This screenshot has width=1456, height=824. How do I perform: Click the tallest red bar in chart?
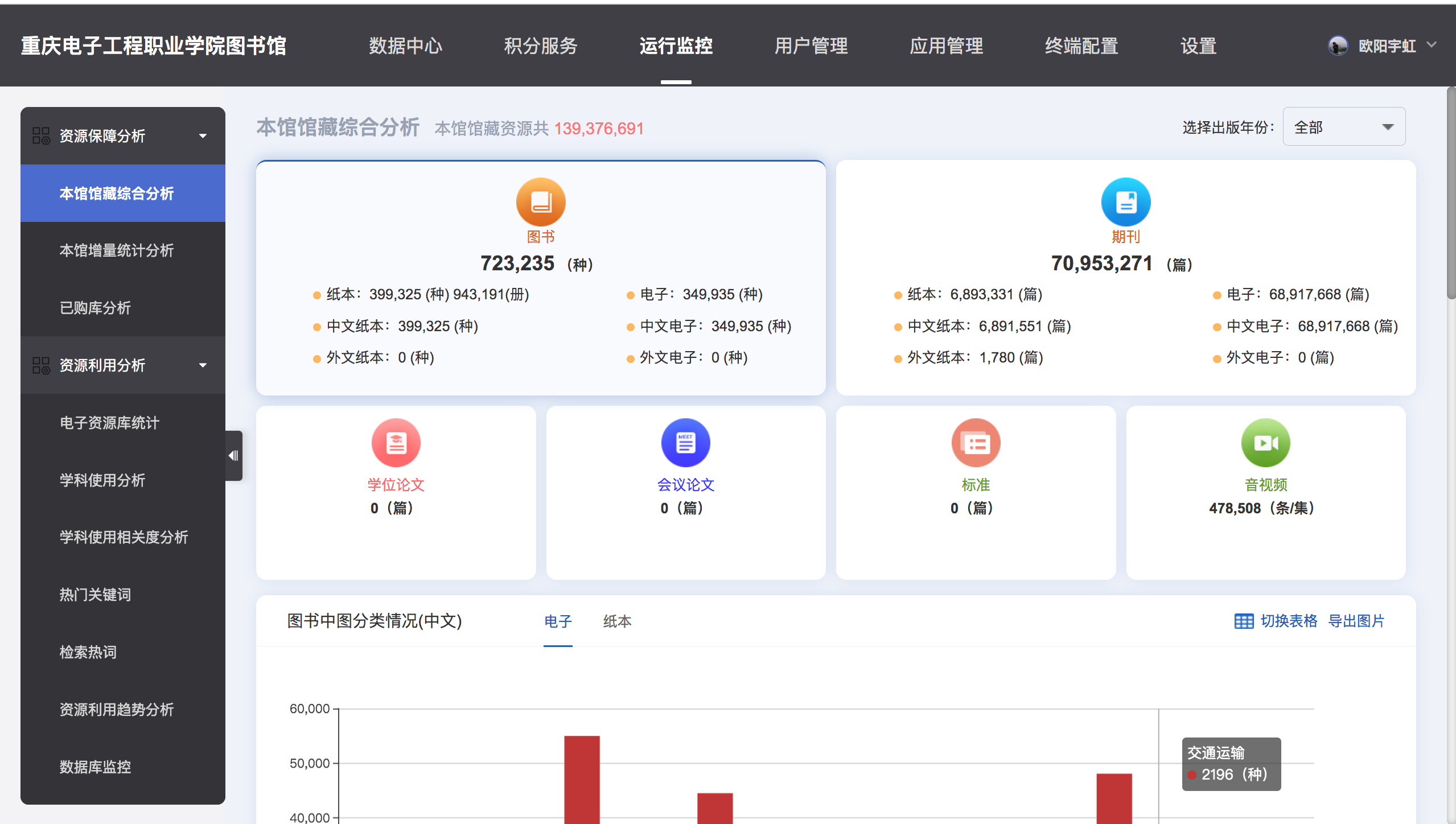[x=582, y=780]
